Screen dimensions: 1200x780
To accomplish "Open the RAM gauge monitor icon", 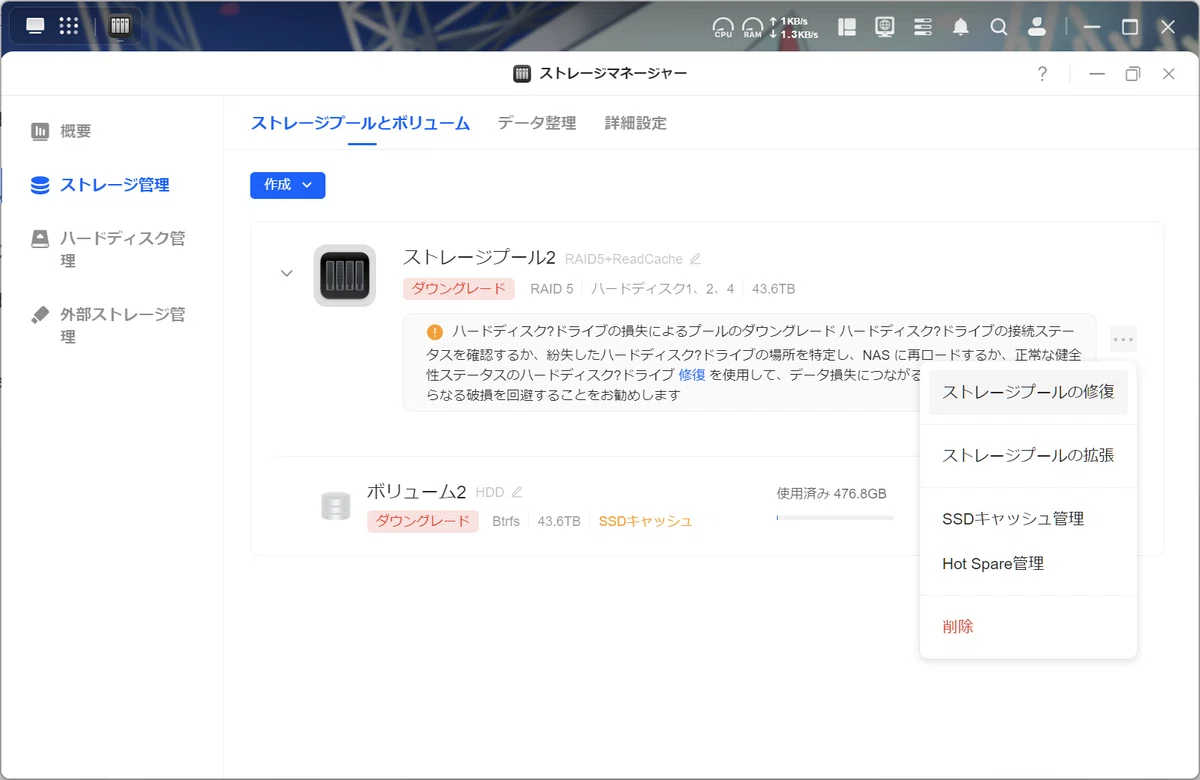I will 752,27.
